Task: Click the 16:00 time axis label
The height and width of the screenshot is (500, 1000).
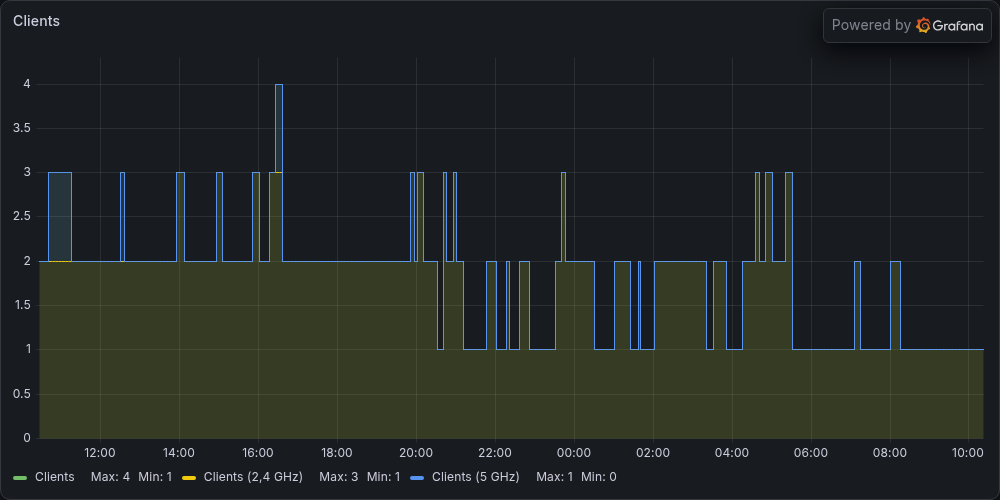Action: tap(258, 453)
